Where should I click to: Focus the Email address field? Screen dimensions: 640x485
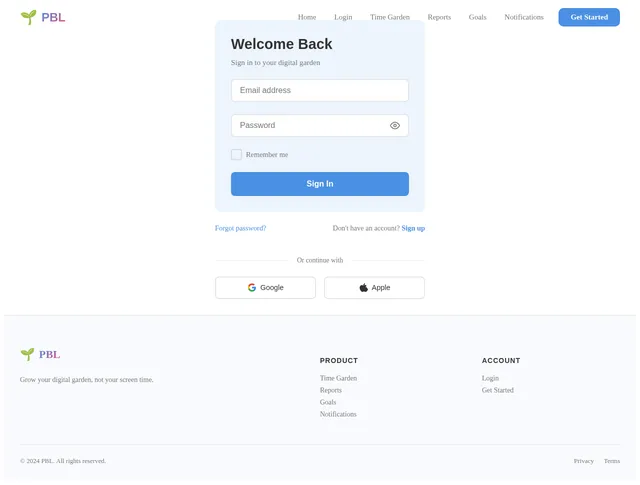click(x=320, y=90)
